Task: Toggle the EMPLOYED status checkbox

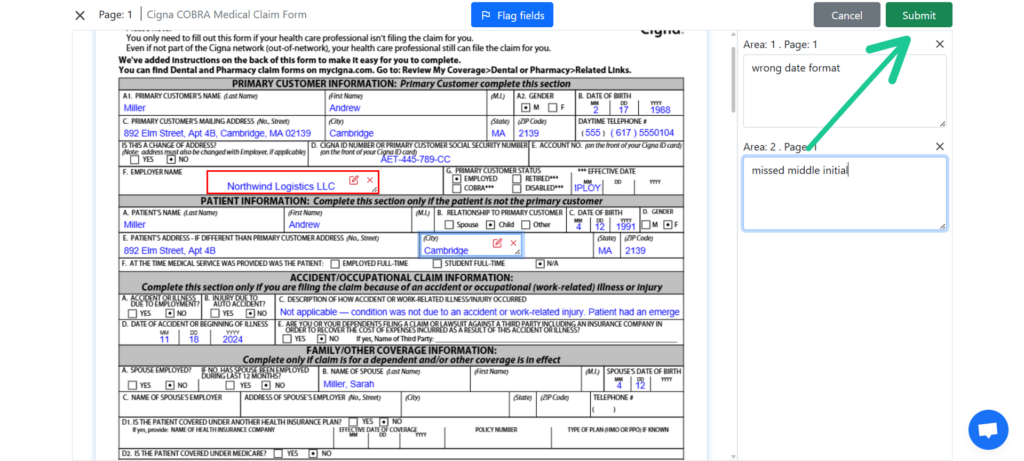Action: click(457, 178)
